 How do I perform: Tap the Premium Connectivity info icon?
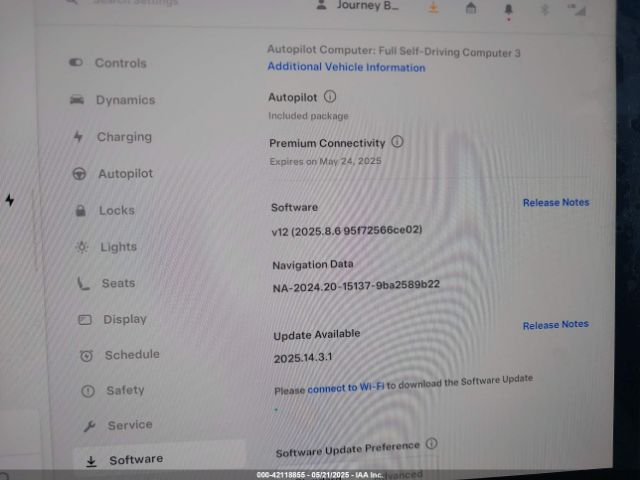click(397, 142)
